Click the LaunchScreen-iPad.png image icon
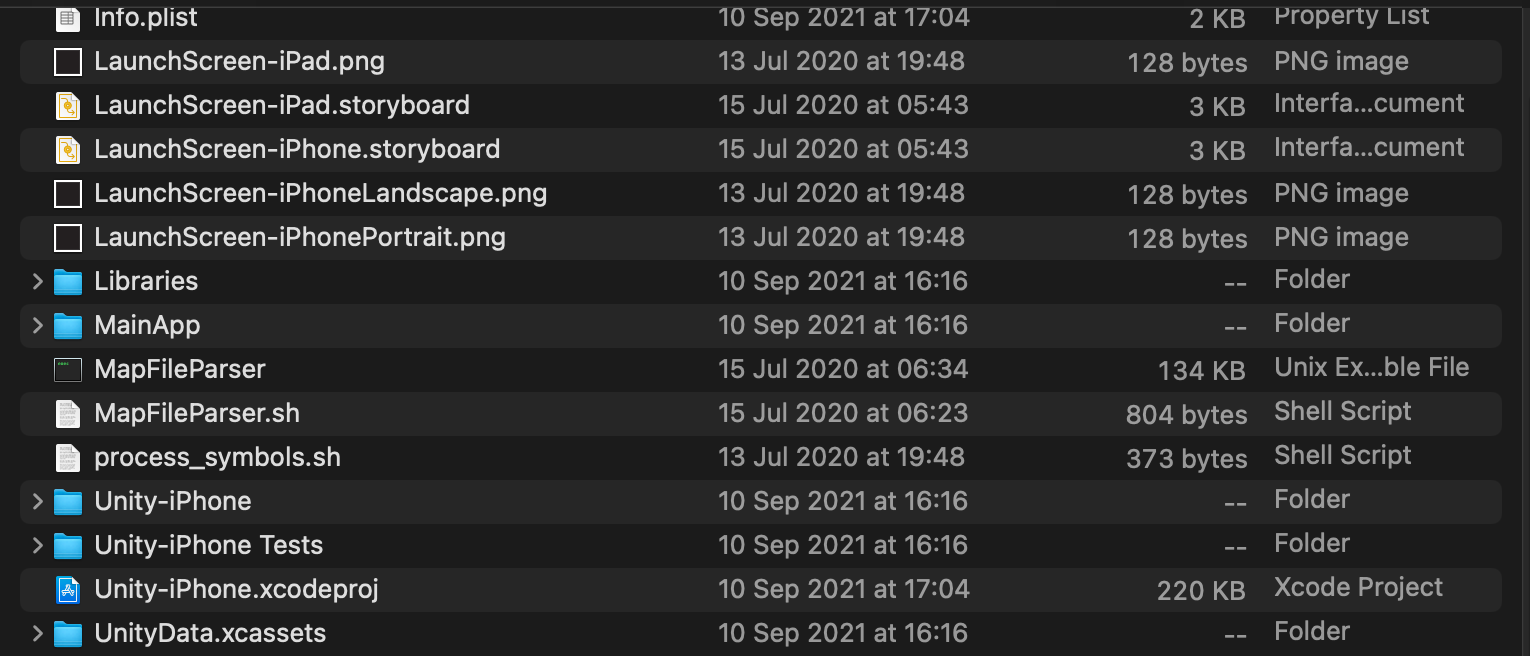The height and width of the screenshot is (656, 1530). [67, 61]
